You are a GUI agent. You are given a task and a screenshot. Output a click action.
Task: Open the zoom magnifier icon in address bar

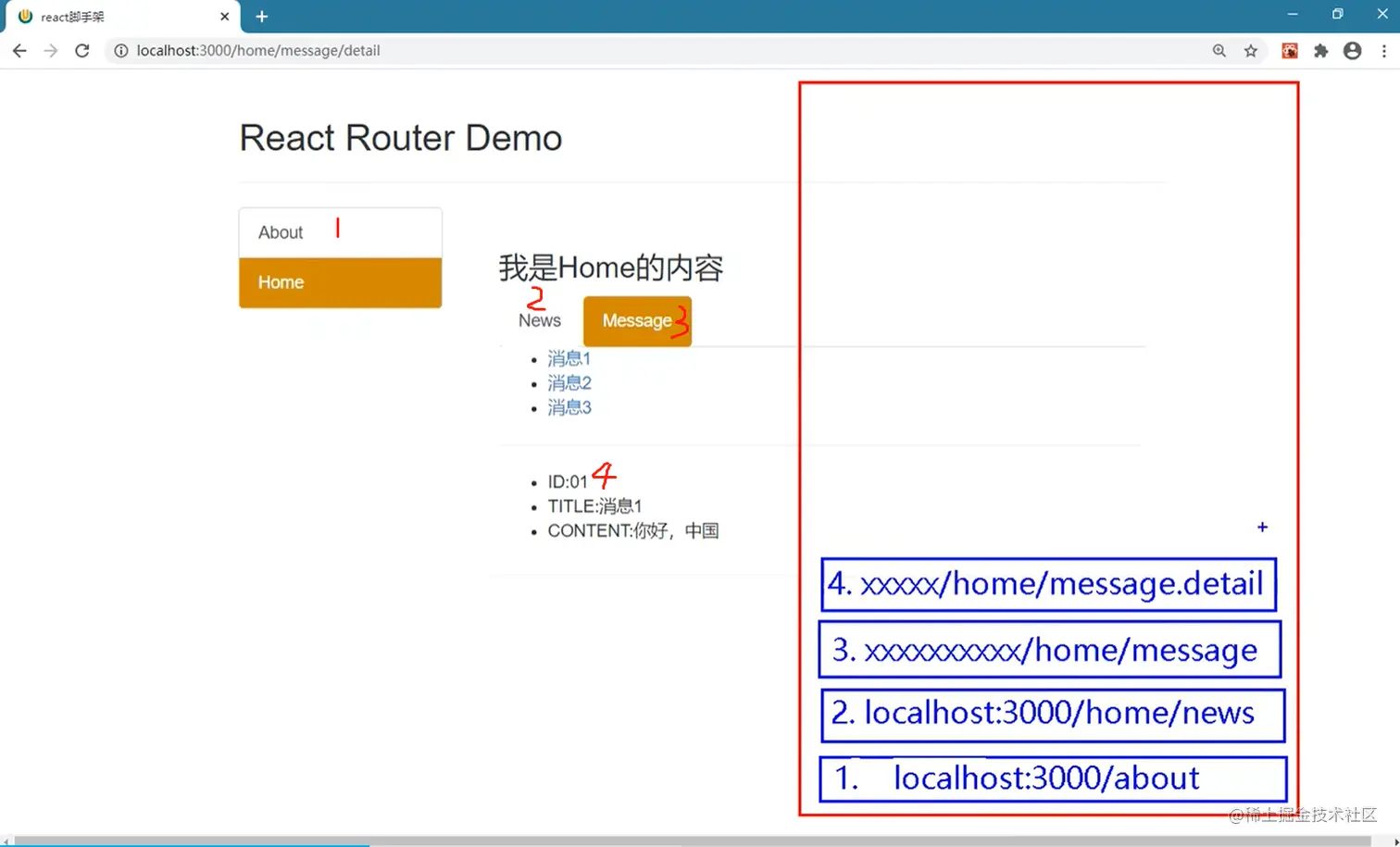[x=1219, y=51]
